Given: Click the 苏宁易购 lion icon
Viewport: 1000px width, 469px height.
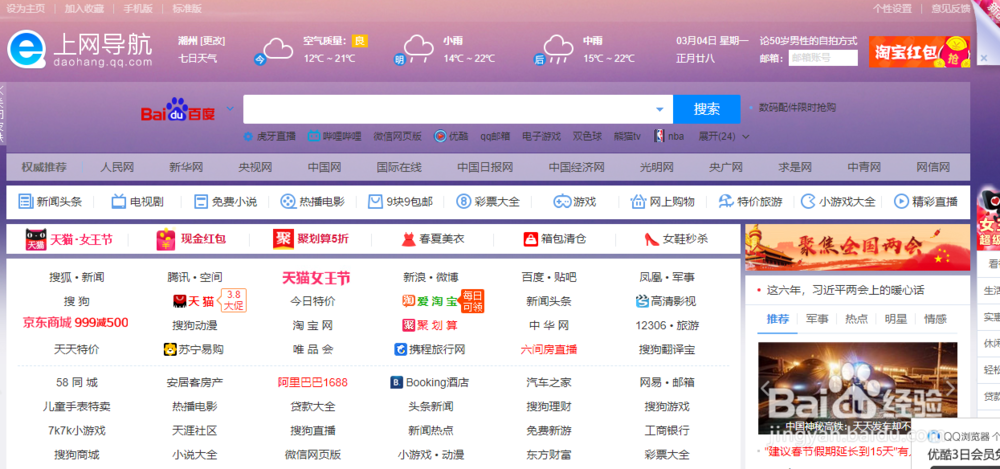Looking at the screenshot, I should coord(170,349).
